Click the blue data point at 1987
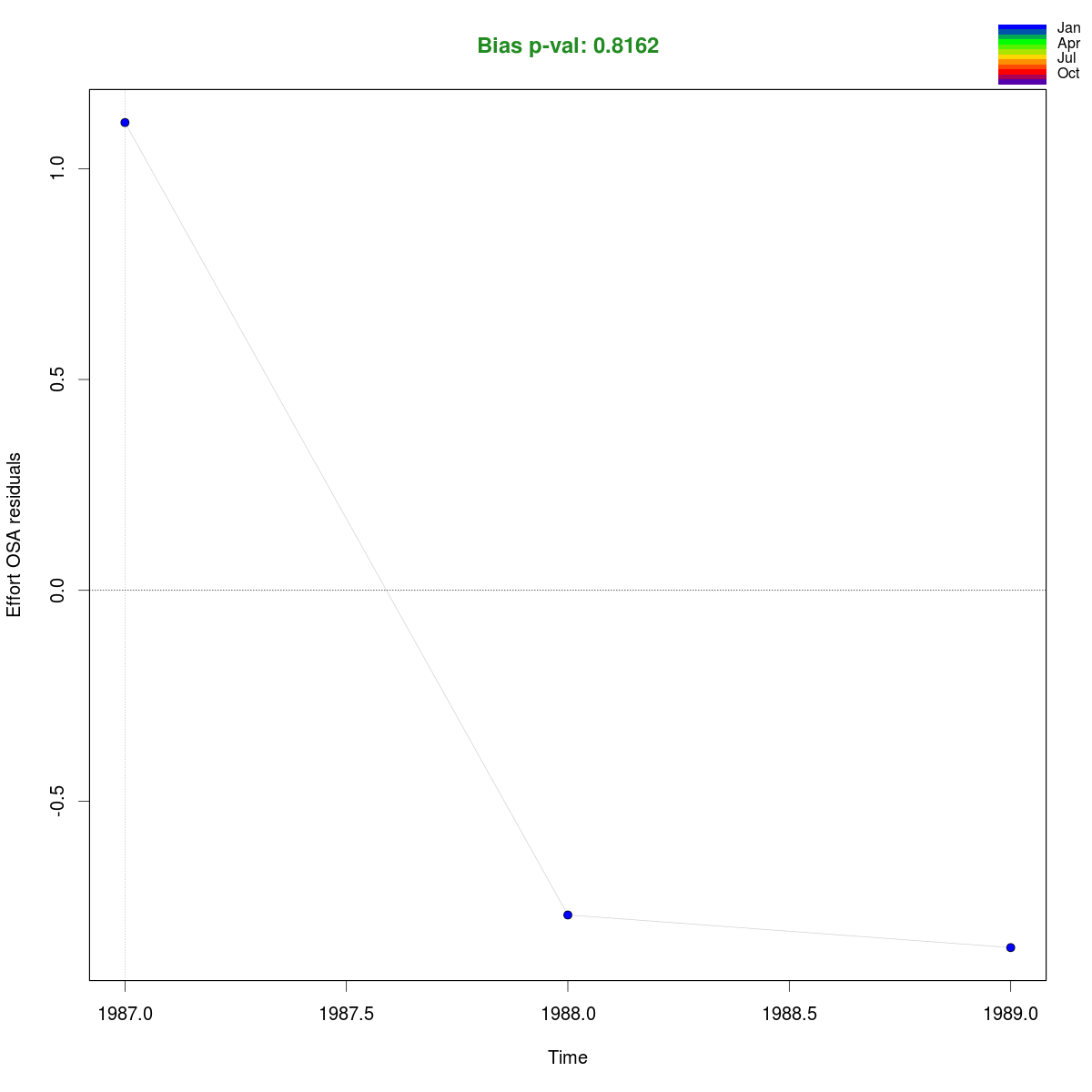1092x1092 pixels. (x=125, y=122)
